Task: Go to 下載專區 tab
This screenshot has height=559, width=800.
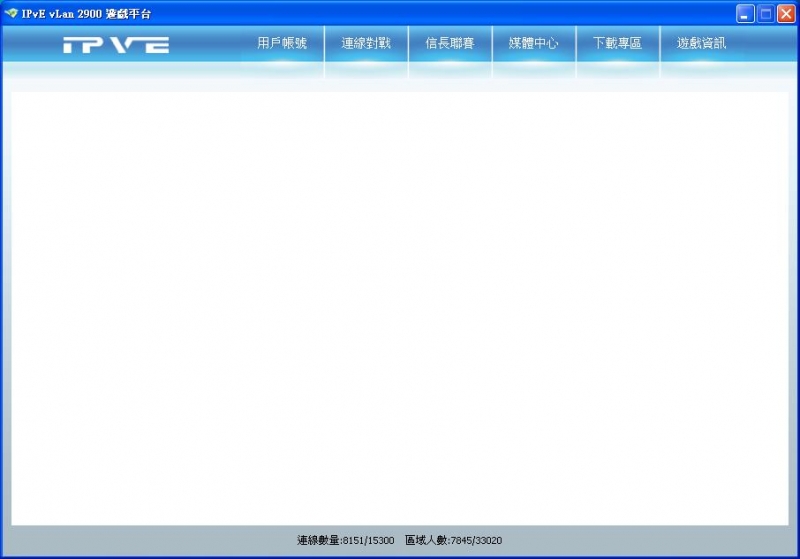Action: [x=617, y=44]
